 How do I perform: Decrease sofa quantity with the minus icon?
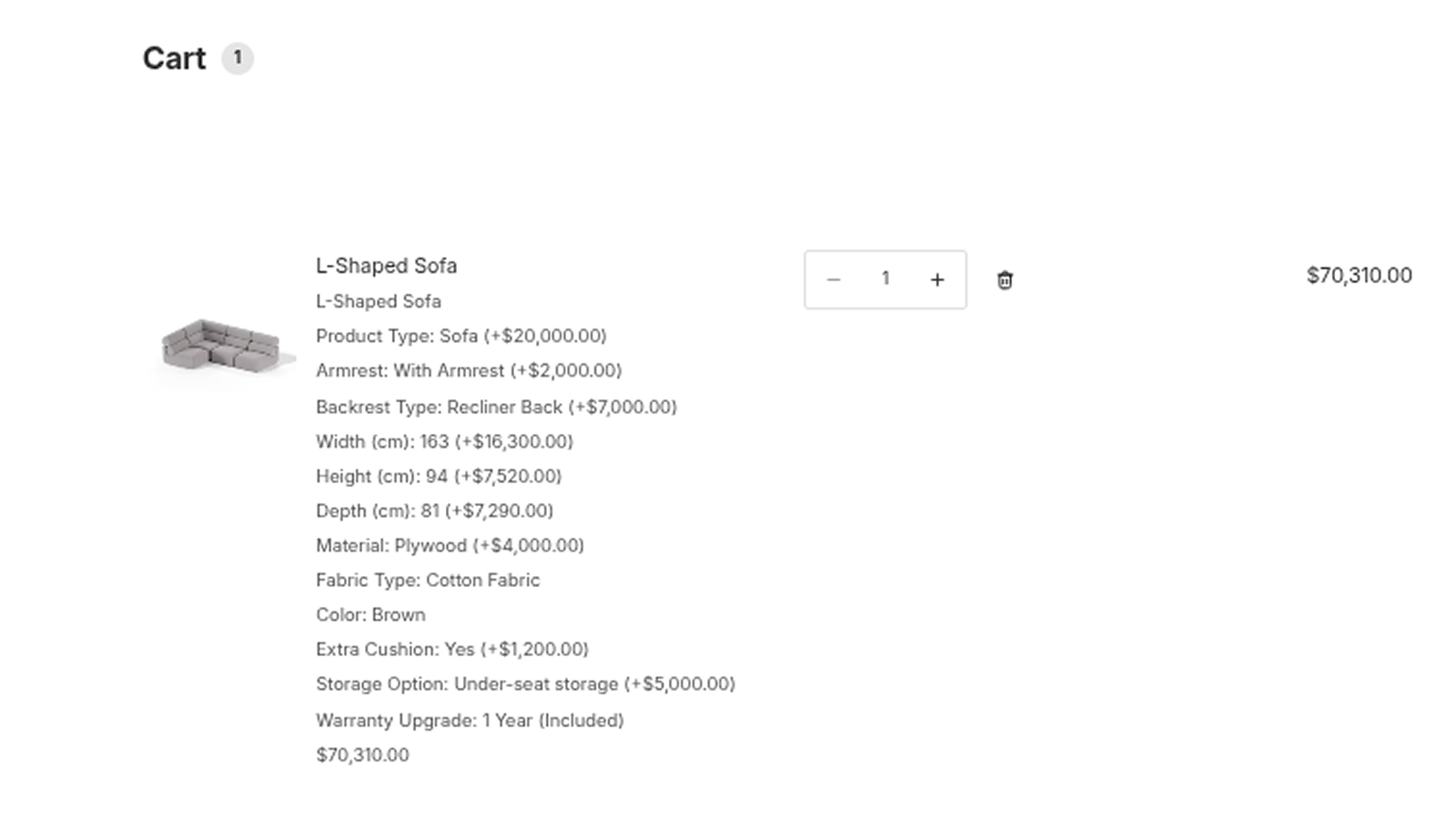pyautogui.click(x=834, y=279)
